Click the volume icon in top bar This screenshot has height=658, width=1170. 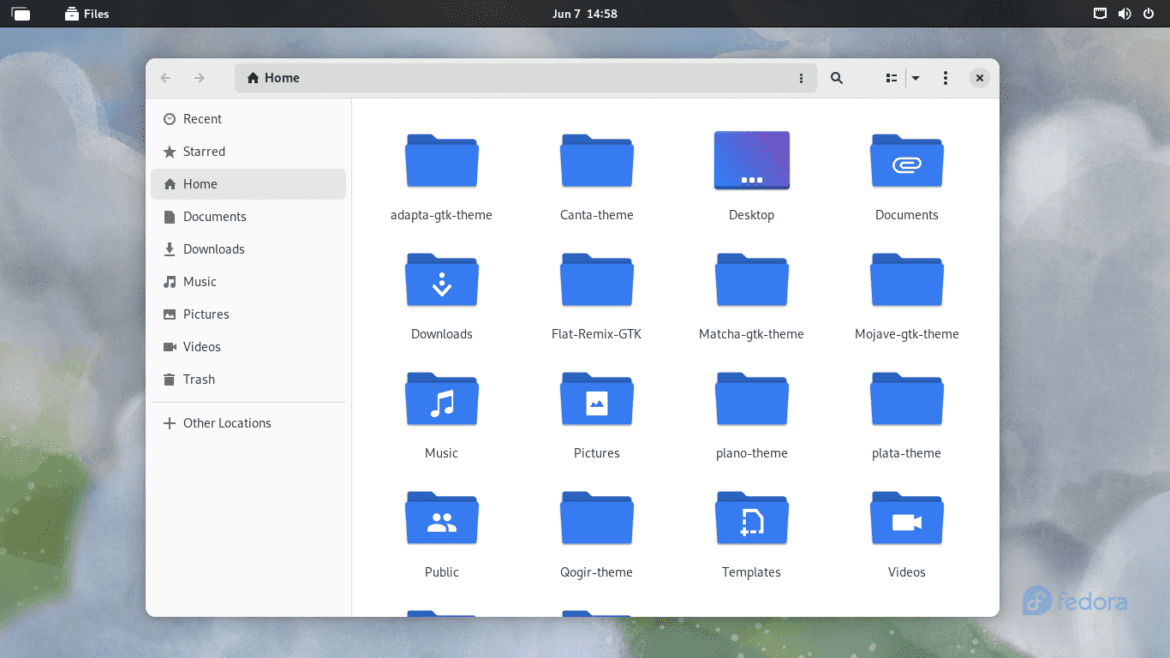point(1124,13)
